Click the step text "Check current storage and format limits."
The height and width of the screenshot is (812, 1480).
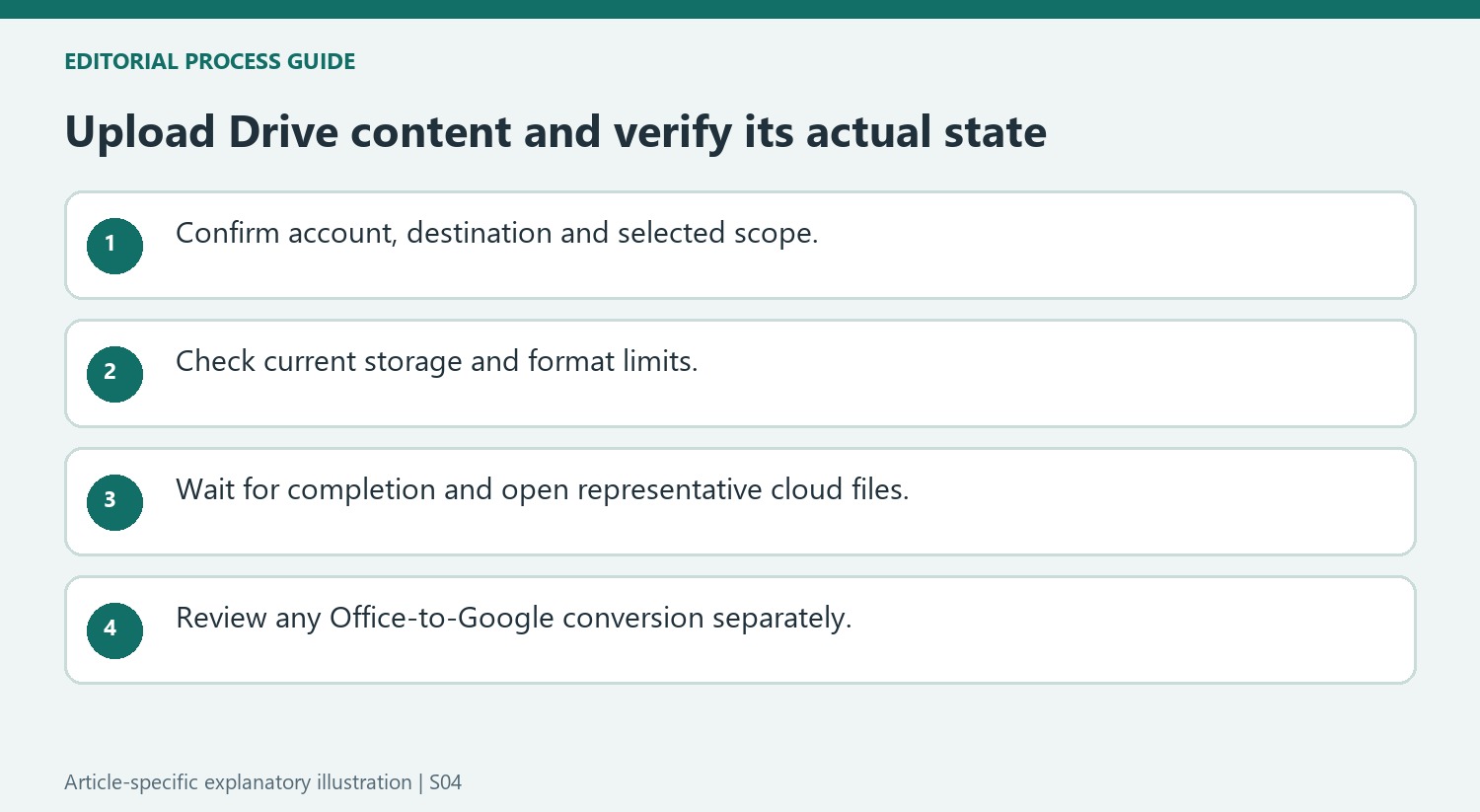tap(437, 362)
